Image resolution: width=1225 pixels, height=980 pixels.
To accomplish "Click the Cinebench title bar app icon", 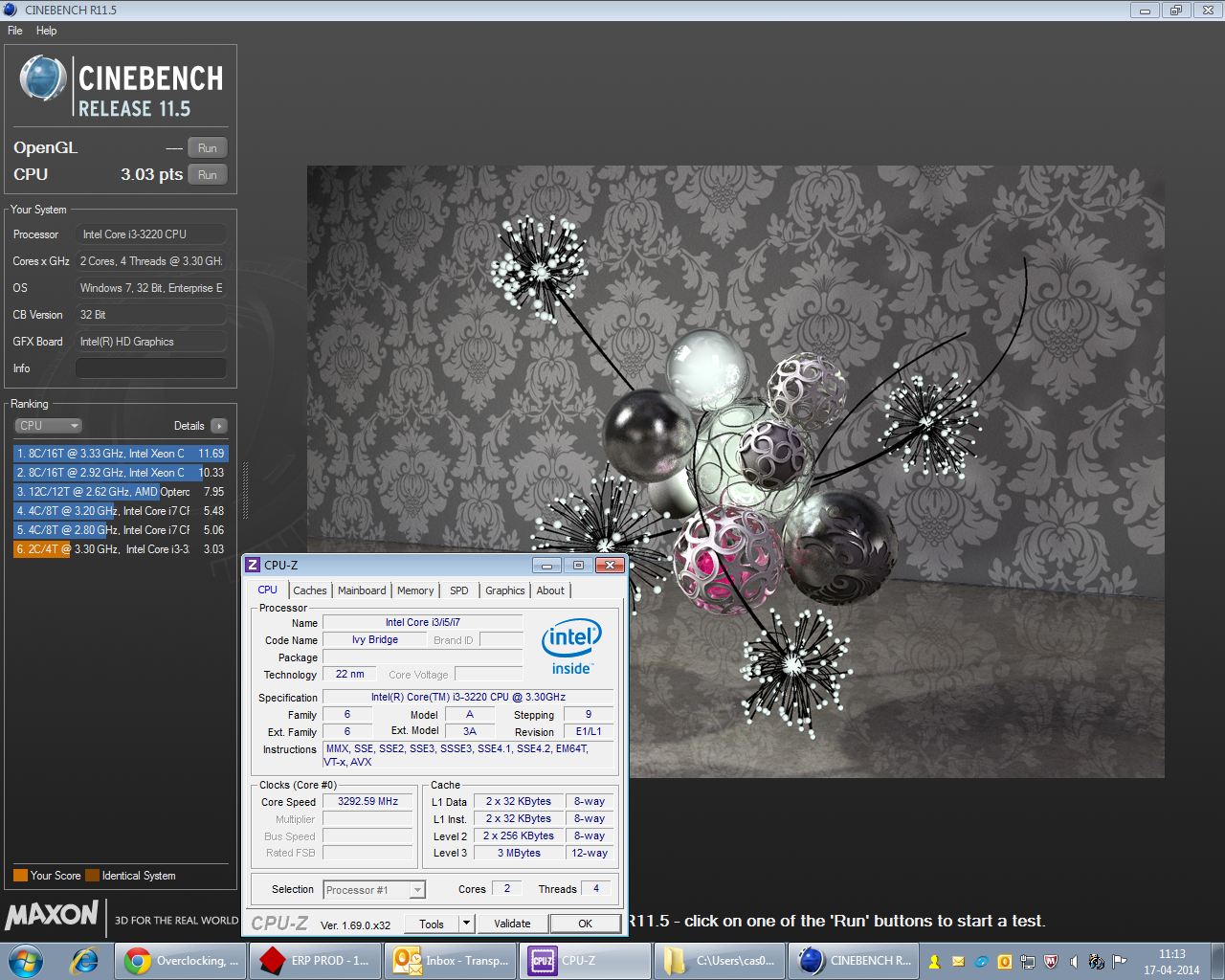I will click(11, 10).
